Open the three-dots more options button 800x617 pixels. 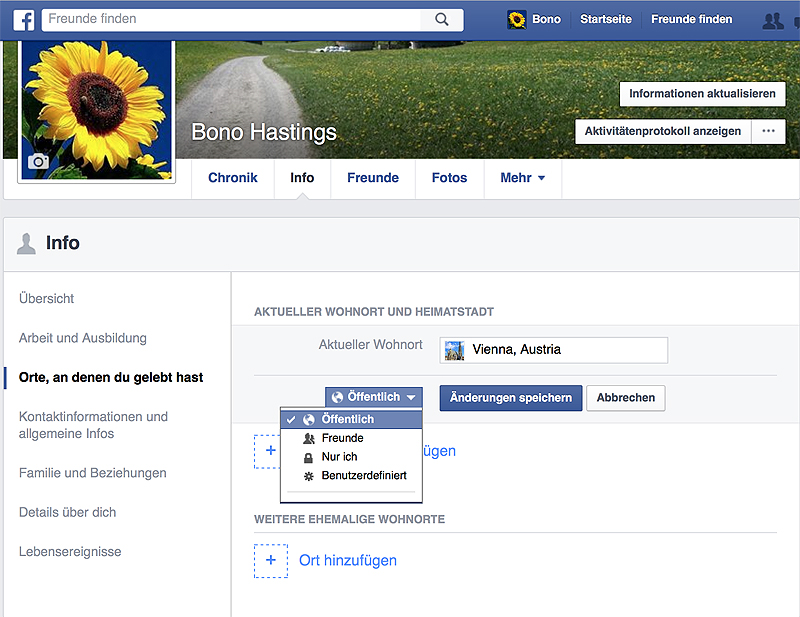click(768, 131)
